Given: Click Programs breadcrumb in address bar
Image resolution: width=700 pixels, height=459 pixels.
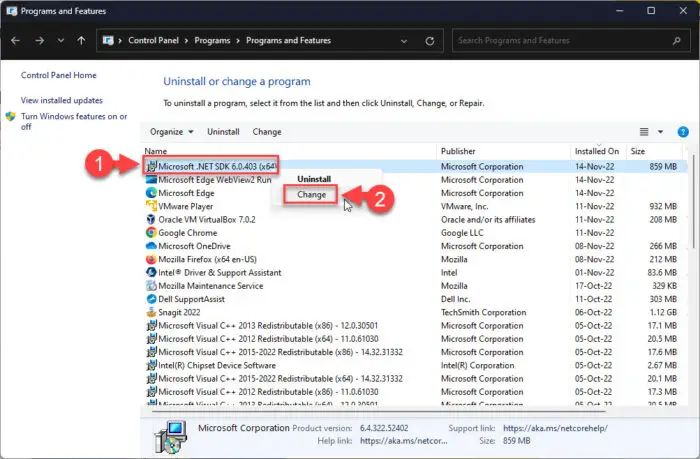Looking at the screenshot, I should [x=212, y=41].
